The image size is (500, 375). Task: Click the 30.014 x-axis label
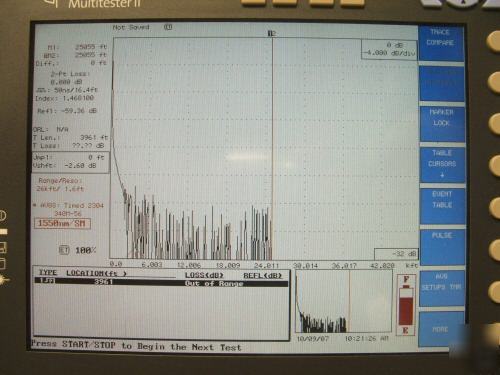coord(305,266)
